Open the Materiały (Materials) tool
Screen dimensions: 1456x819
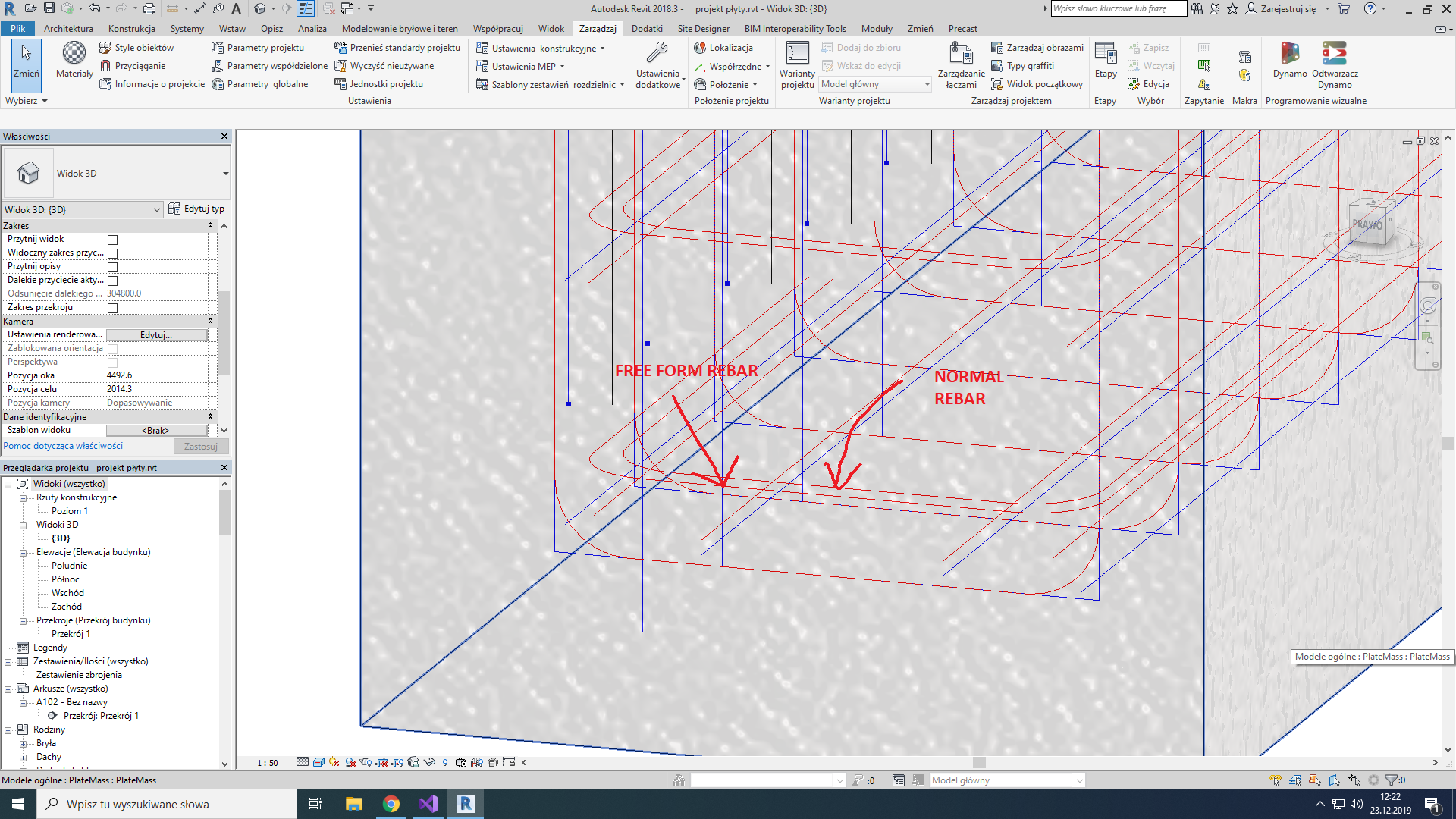point(74,59)
